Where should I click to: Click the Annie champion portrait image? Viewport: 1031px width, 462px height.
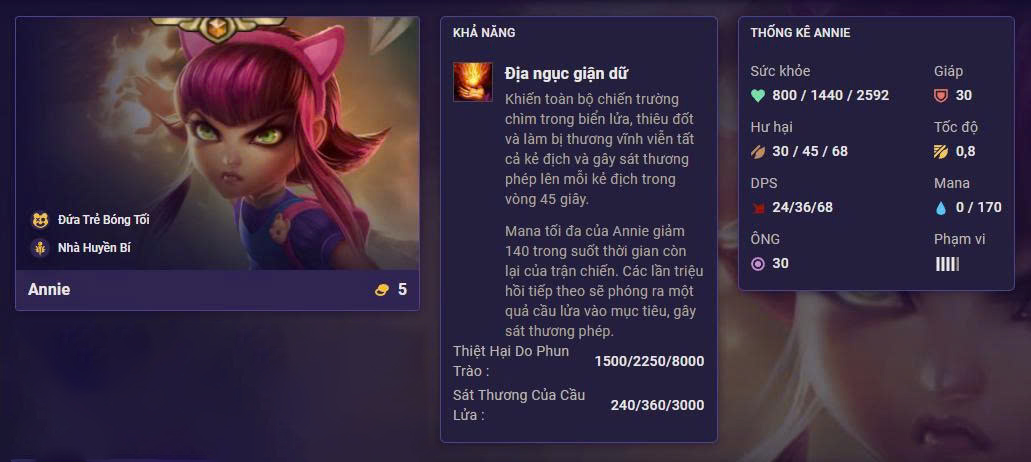[217, 143]
